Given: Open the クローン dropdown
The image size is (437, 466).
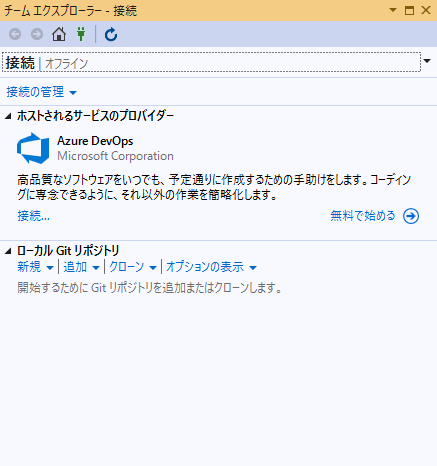Looking at the screenshot, I should coord(133,267).
